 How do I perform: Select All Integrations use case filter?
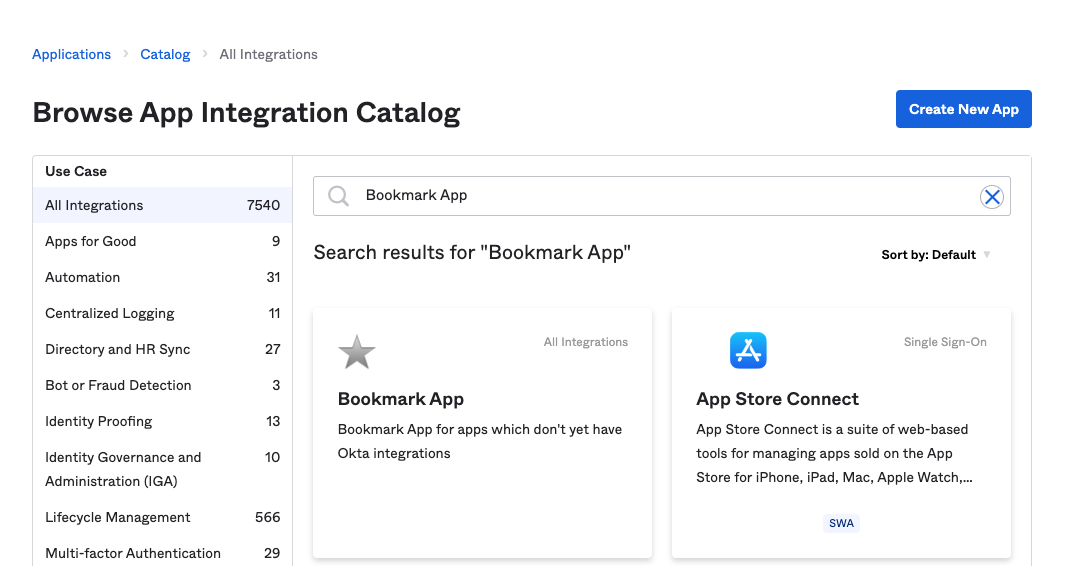(x=162, y=205)
